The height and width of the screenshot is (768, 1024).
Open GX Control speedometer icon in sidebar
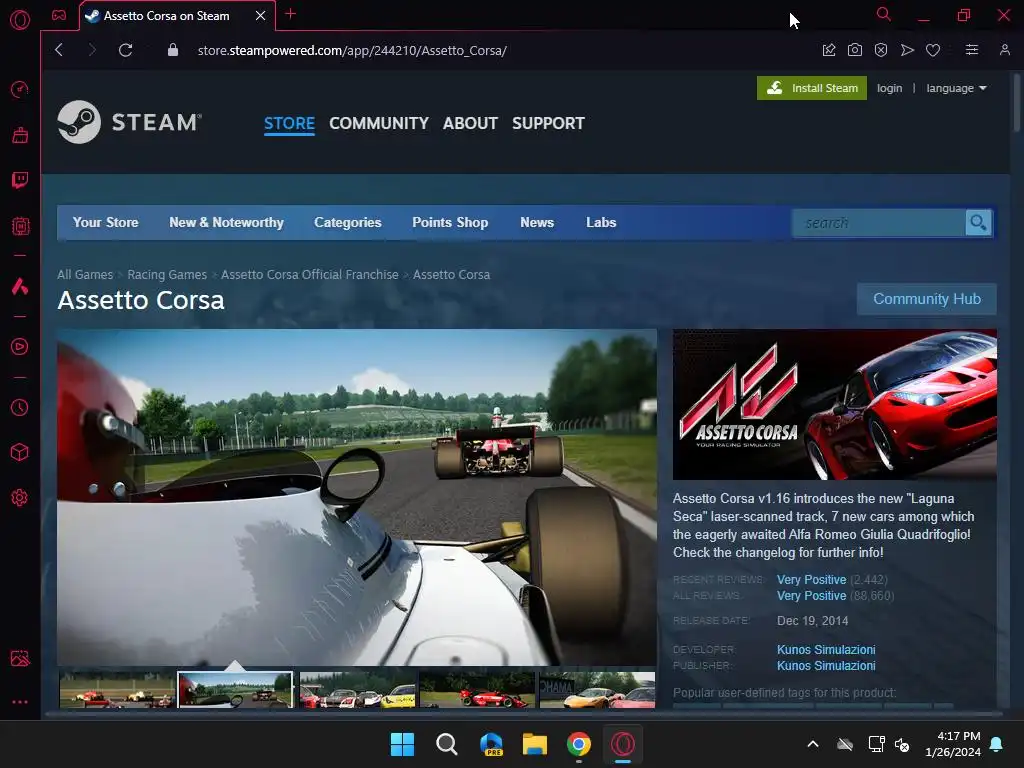20,89
